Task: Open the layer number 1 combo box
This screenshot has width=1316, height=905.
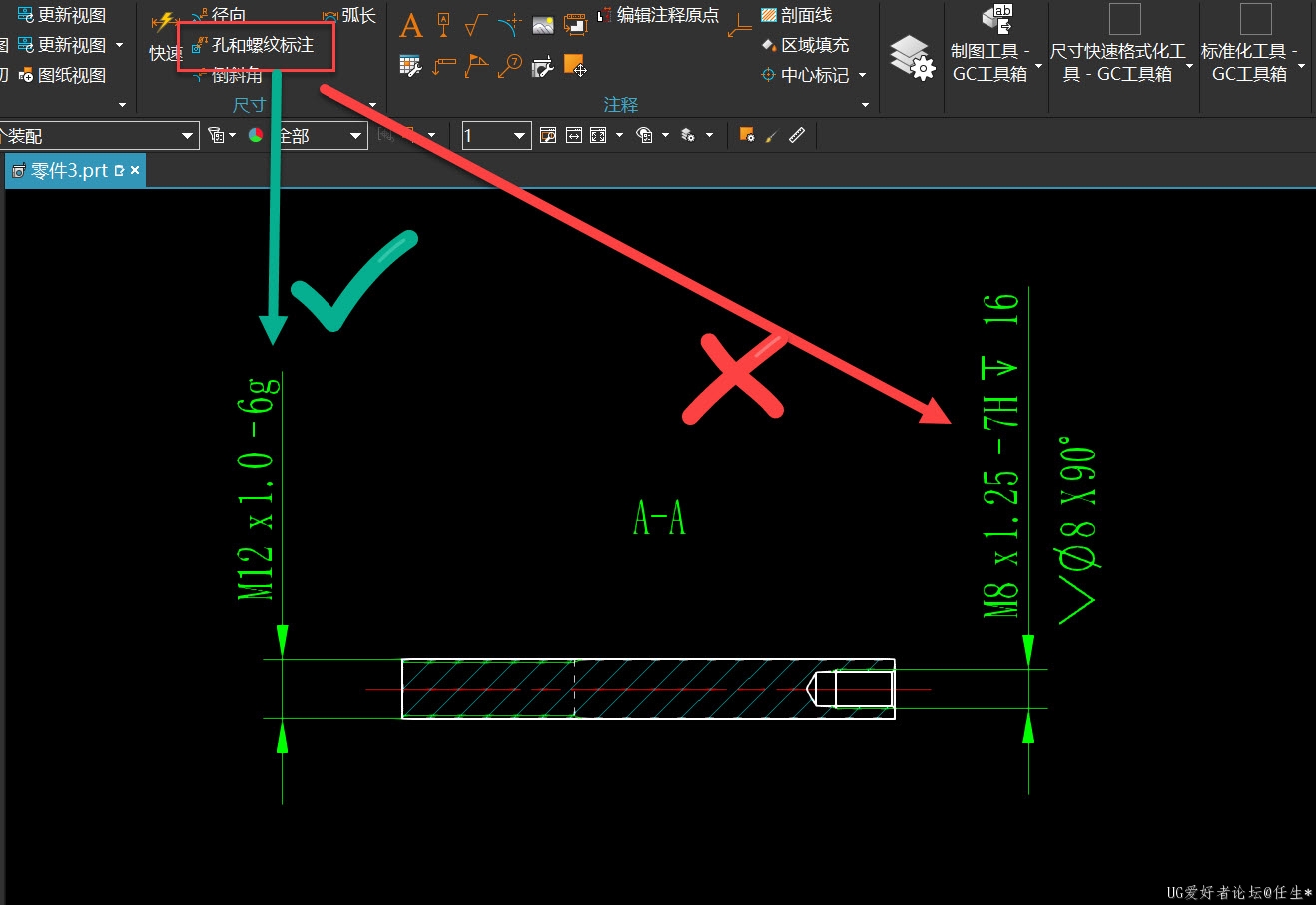Action: point(496,136)
